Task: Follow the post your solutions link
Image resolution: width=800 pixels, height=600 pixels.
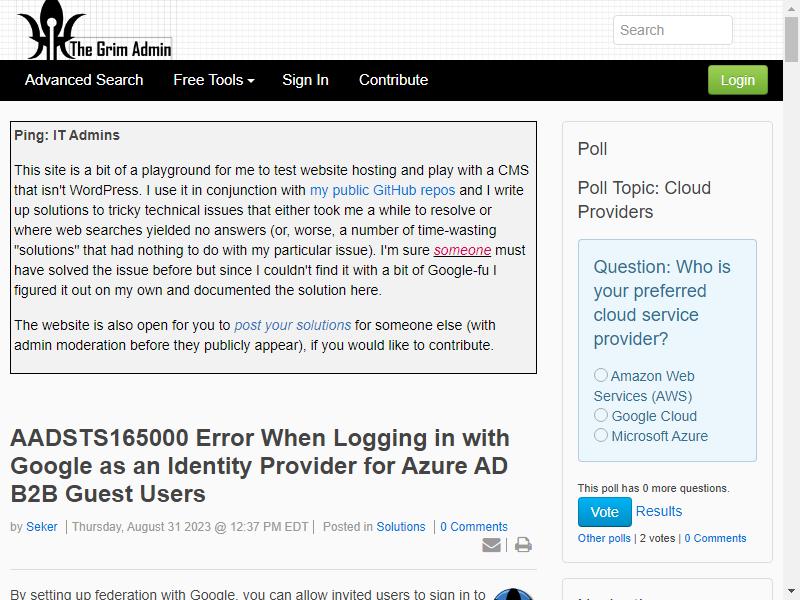Action: 292,325
